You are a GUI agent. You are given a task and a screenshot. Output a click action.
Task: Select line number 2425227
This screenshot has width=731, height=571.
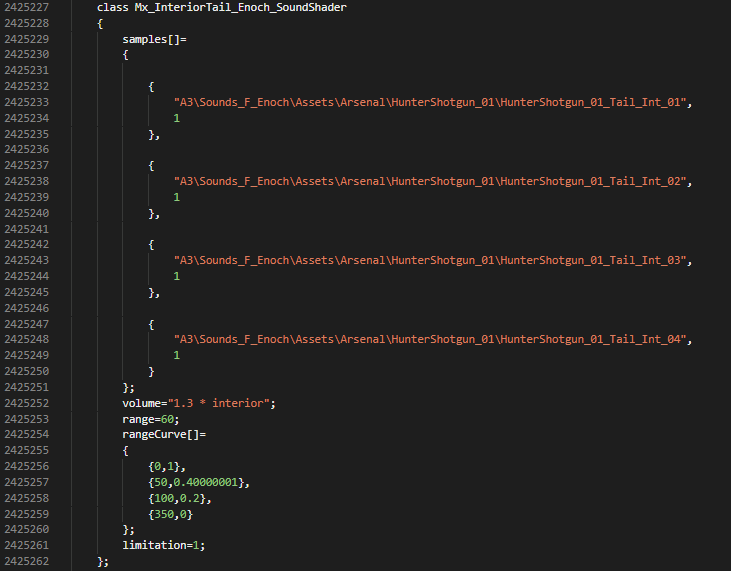pyautogui.click(x=27, y=7)
